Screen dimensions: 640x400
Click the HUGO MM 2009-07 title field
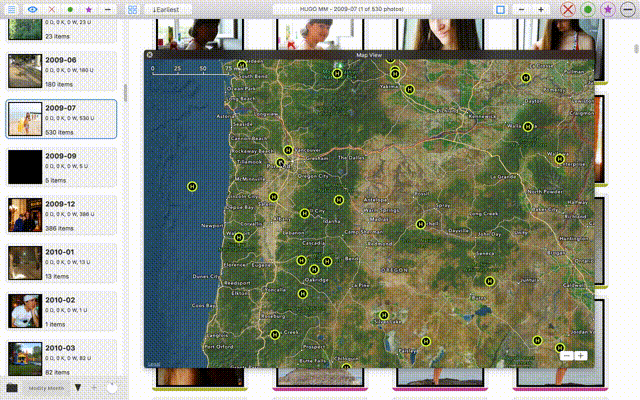352,9
